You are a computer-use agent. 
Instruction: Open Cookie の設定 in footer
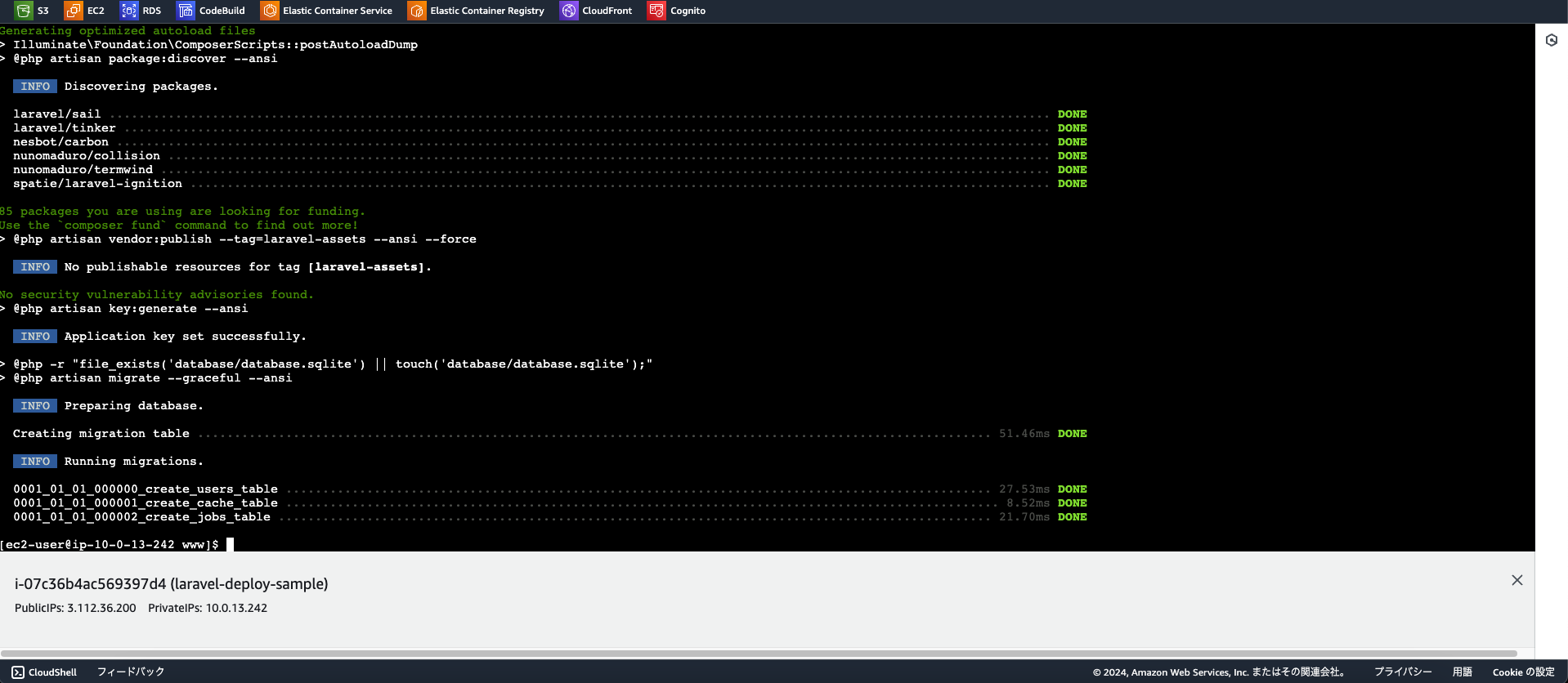click(1524, 672)
